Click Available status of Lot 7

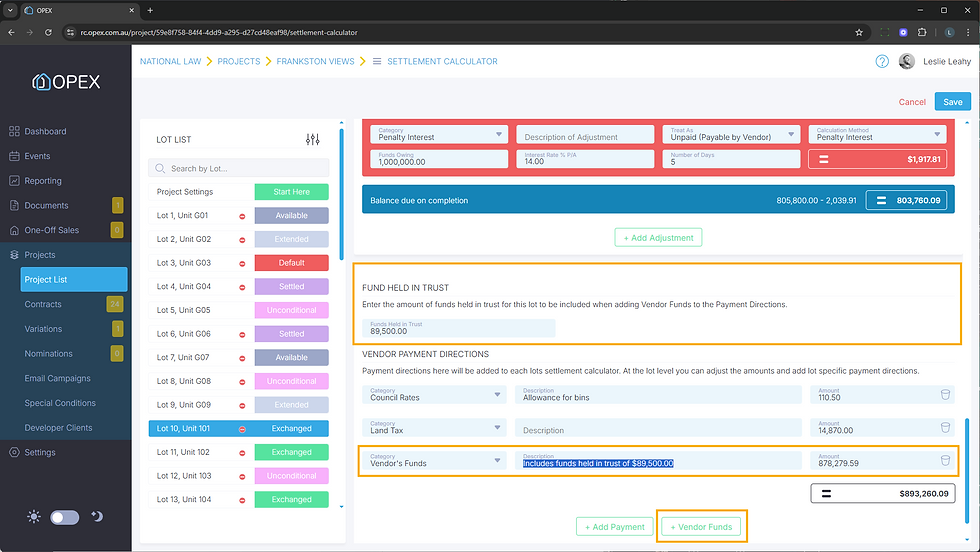(291, 358)
